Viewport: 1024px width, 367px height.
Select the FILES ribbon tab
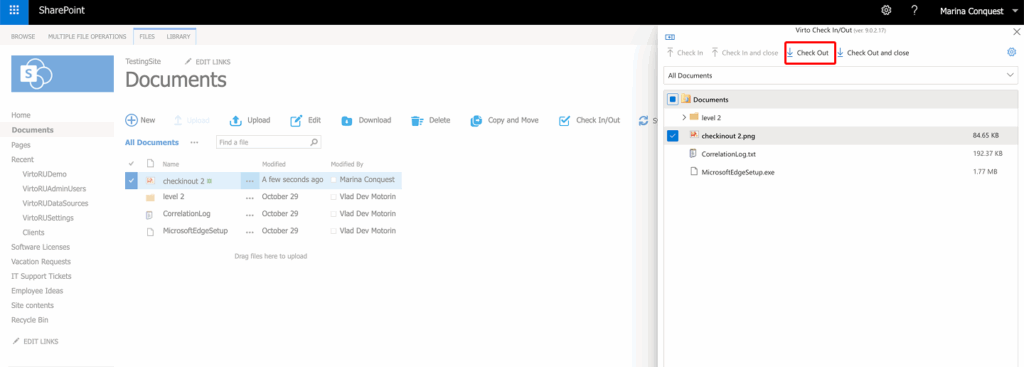coord(147,37)
